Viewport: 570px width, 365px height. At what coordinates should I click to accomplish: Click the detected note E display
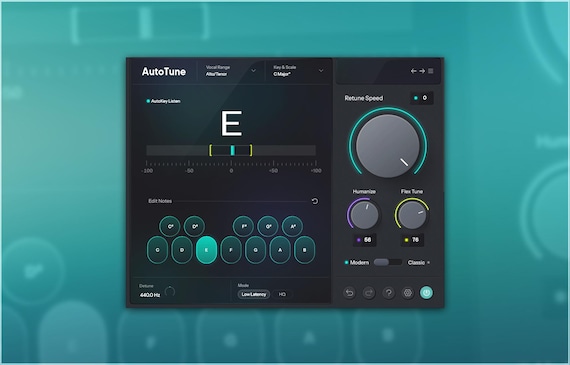coord(231,124)
